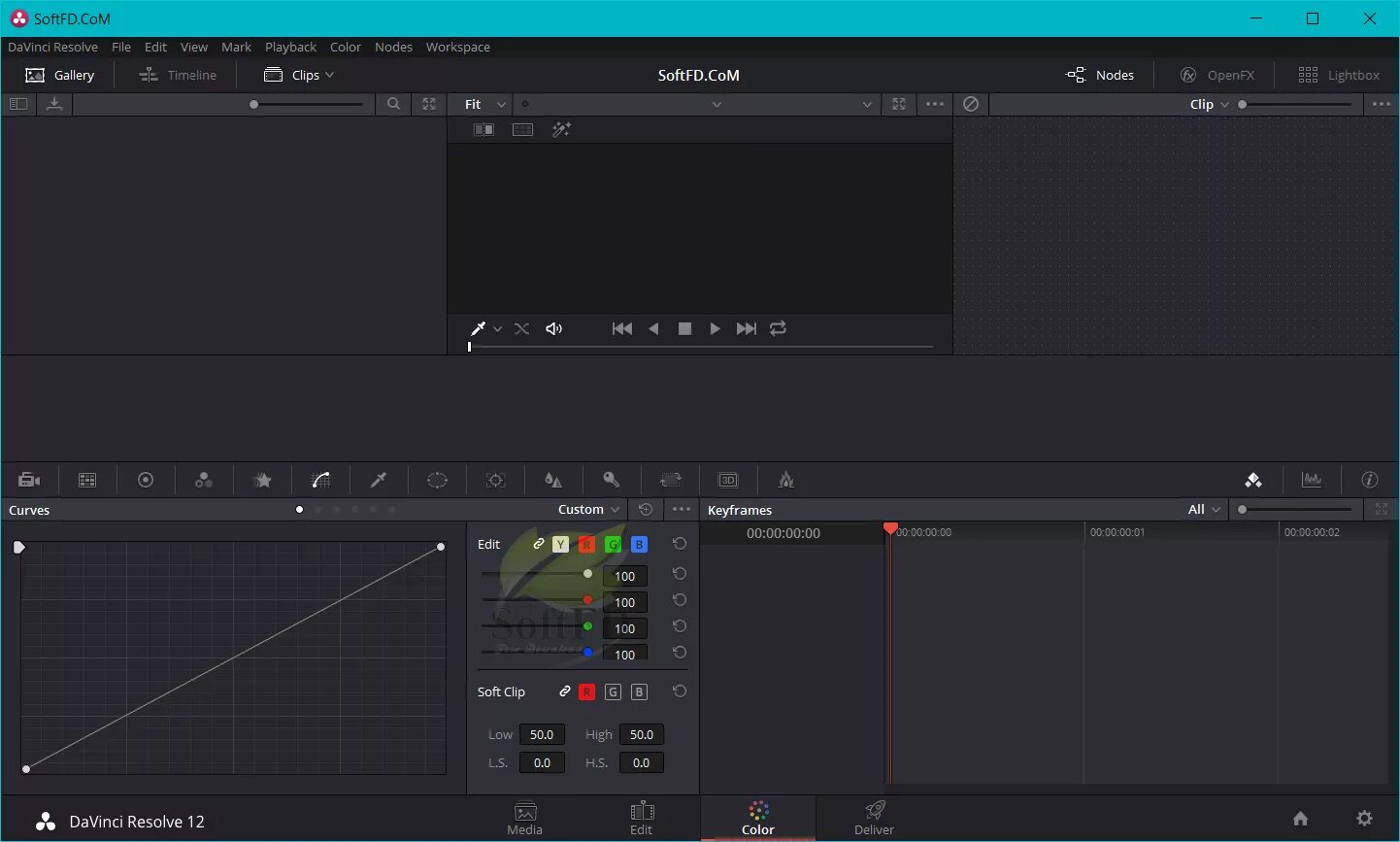1400x842 pixels.
Task: Open the Color Match palette icon
Action: click(87, 480)
